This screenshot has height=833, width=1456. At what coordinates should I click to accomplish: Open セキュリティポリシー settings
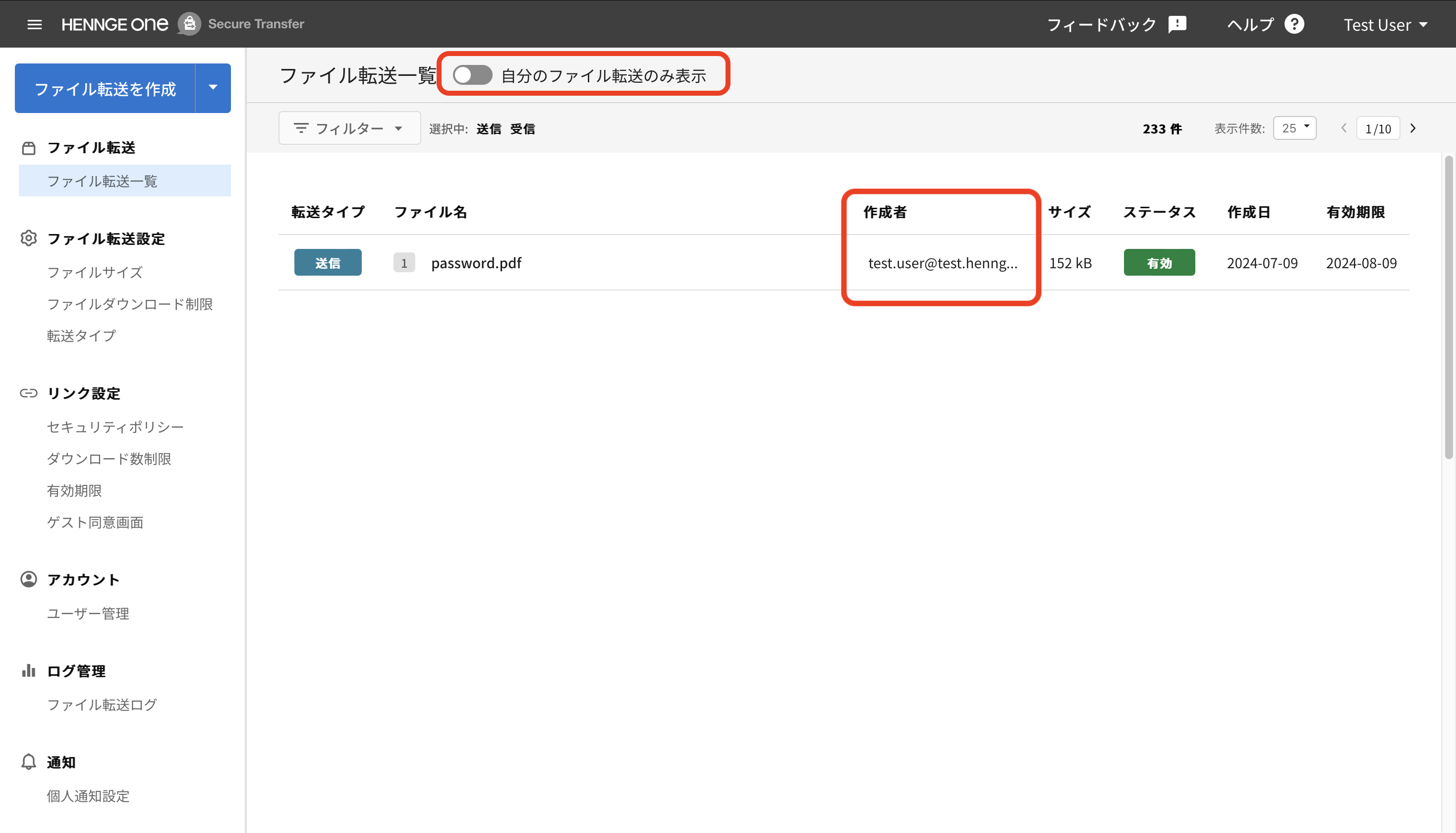tap(115, 427)
